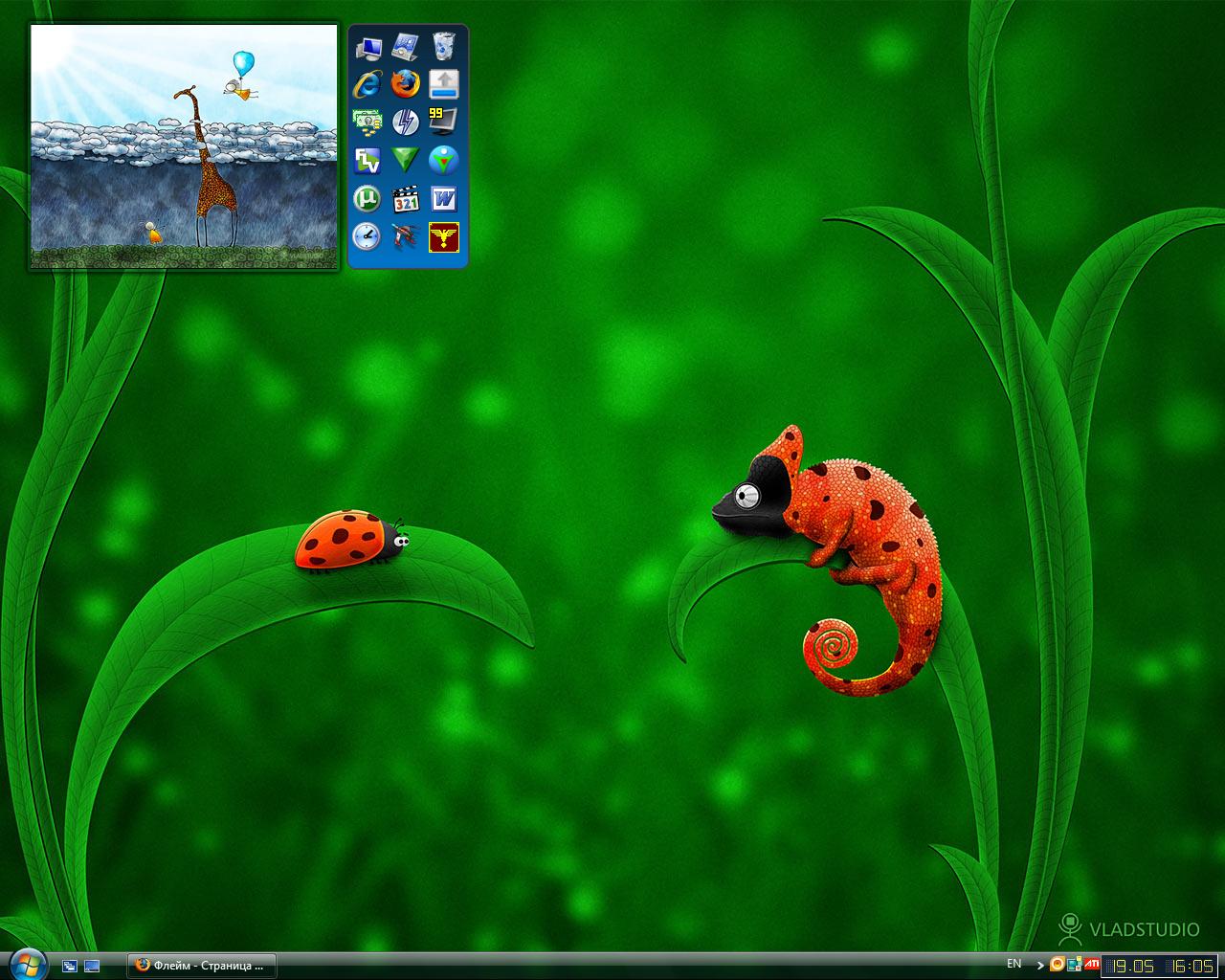1225x980 pixels.
Task: Launch the FLV player icon
Action: point(367,161)
